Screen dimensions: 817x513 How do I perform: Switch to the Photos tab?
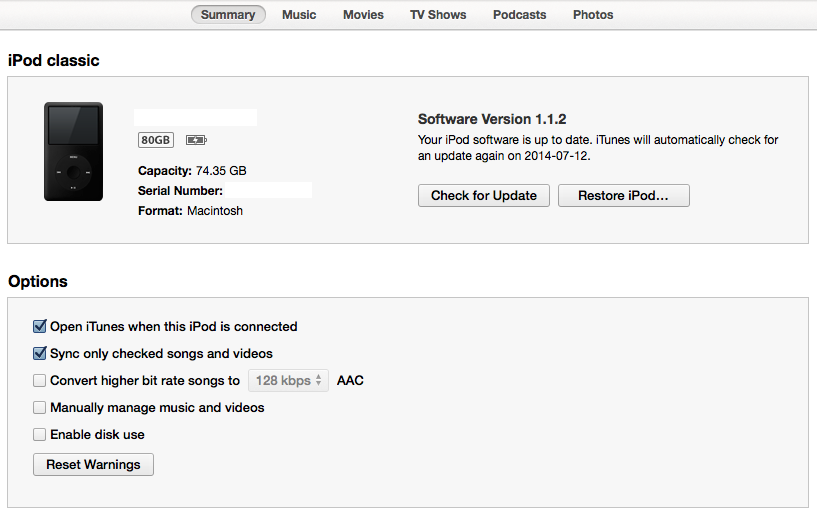(593, 15)
